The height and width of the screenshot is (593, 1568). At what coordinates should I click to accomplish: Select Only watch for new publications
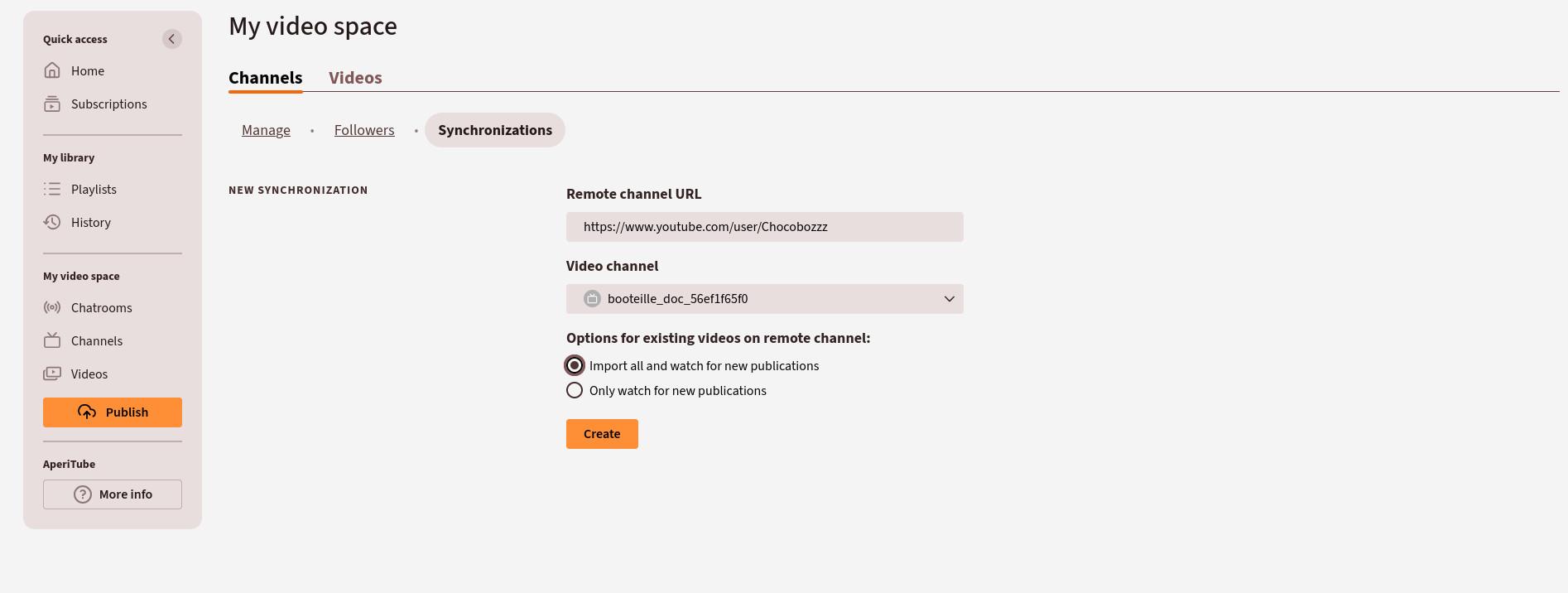point(575,391)
